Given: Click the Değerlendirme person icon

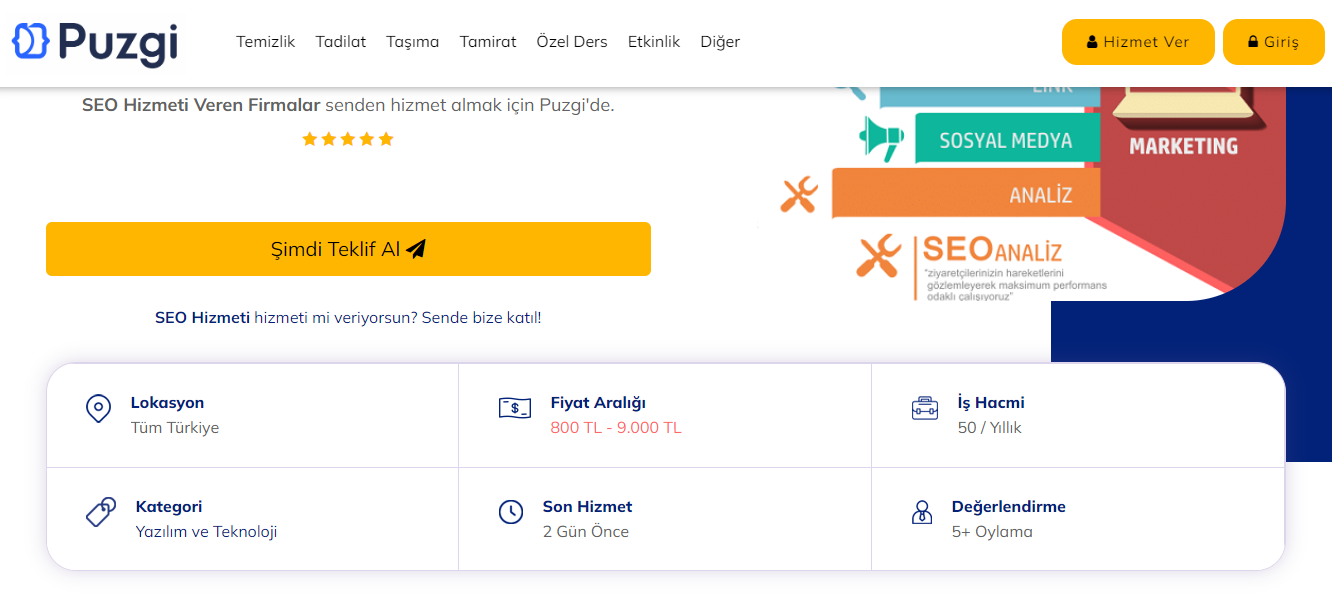Looking at the screenshot, I should pyautogui.click(x=922, y=513).
